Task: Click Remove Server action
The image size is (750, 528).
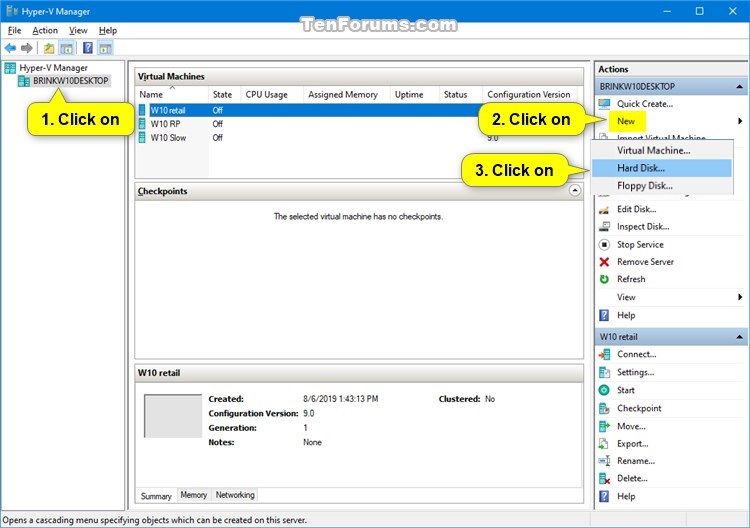Action: tap(645, 262)
